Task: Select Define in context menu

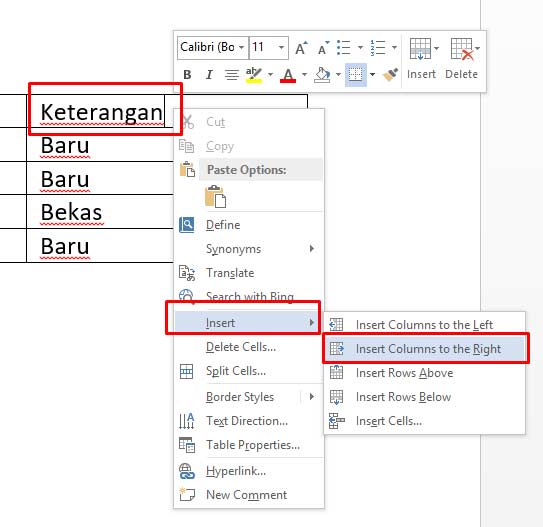Action: pyautogui.click(x=249, y=225)
